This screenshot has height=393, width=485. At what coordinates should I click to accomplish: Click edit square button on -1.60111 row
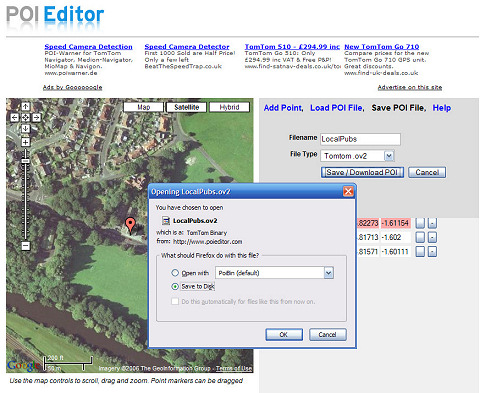click(x=420, y=252)
